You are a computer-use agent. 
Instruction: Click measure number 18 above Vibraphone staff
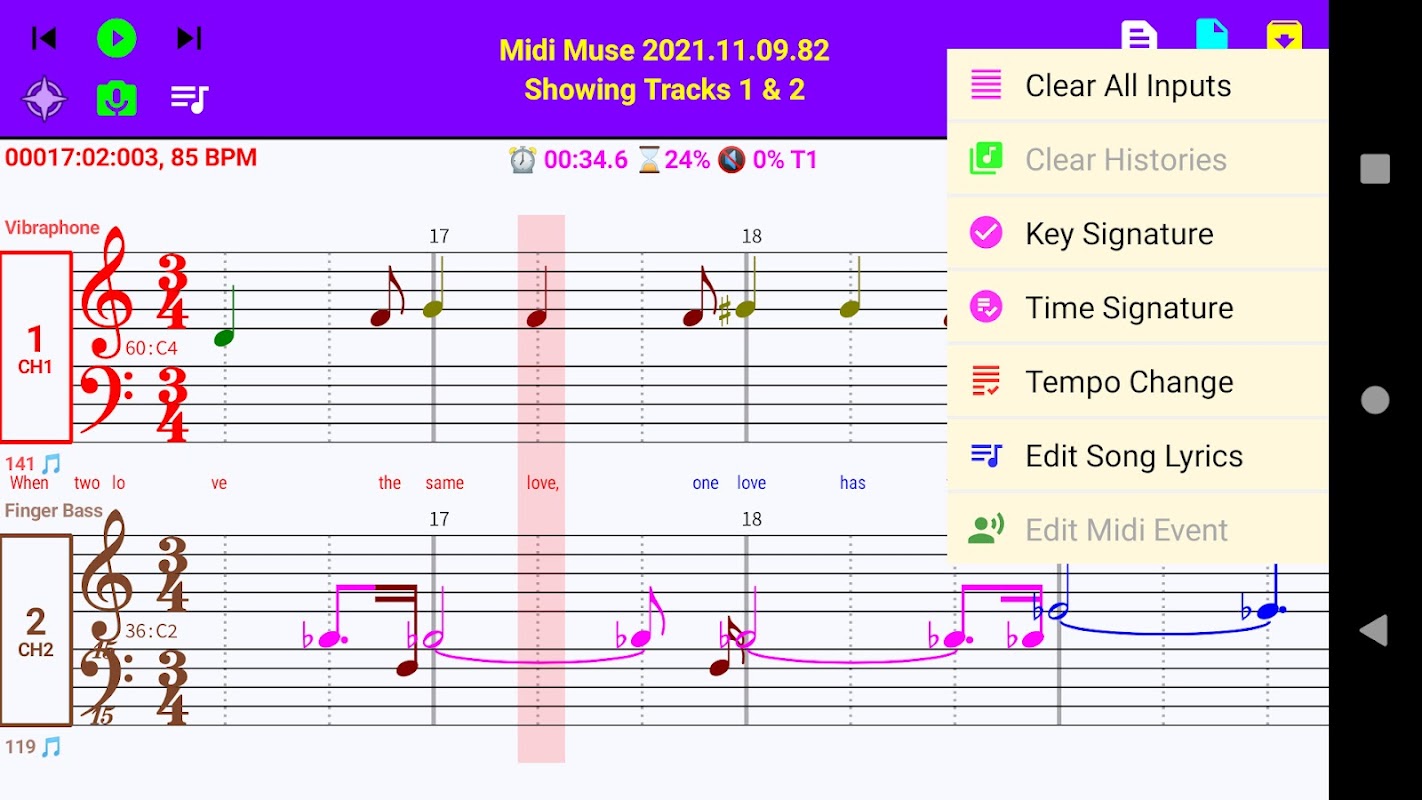pos(752,237)
